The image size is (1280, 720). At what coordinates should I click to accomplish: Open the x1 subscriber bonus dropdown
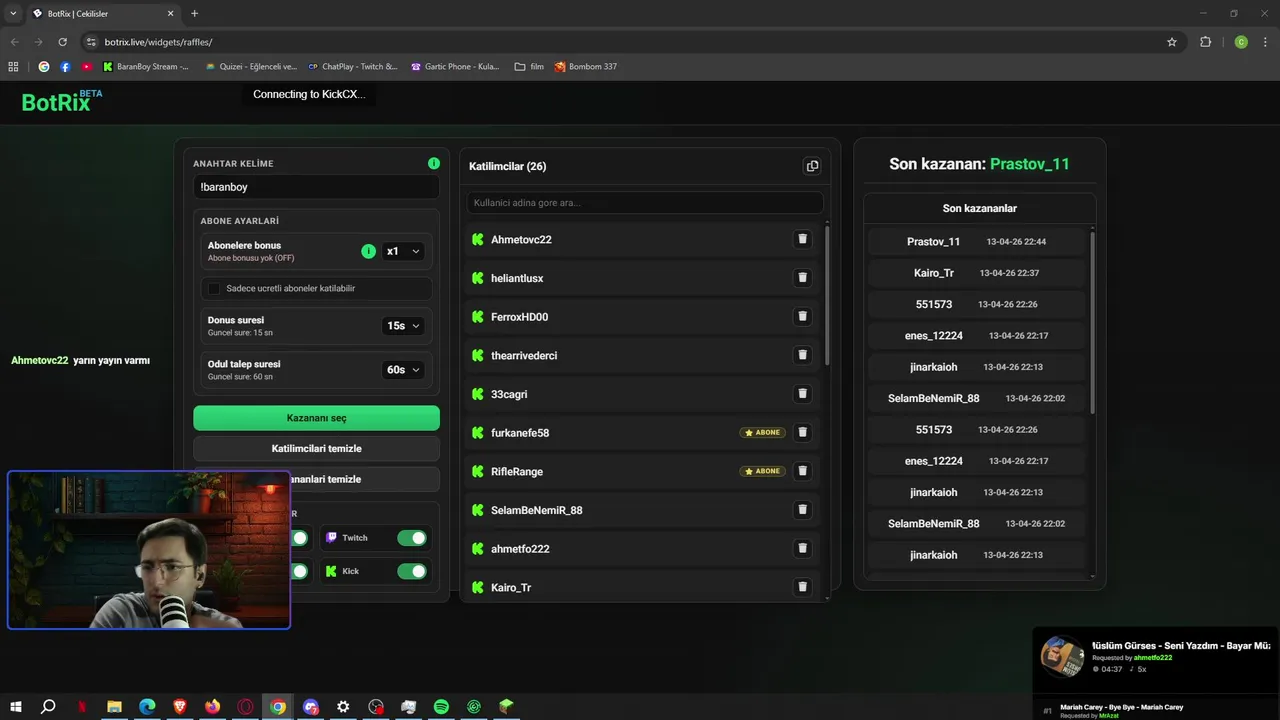[403, 251]
